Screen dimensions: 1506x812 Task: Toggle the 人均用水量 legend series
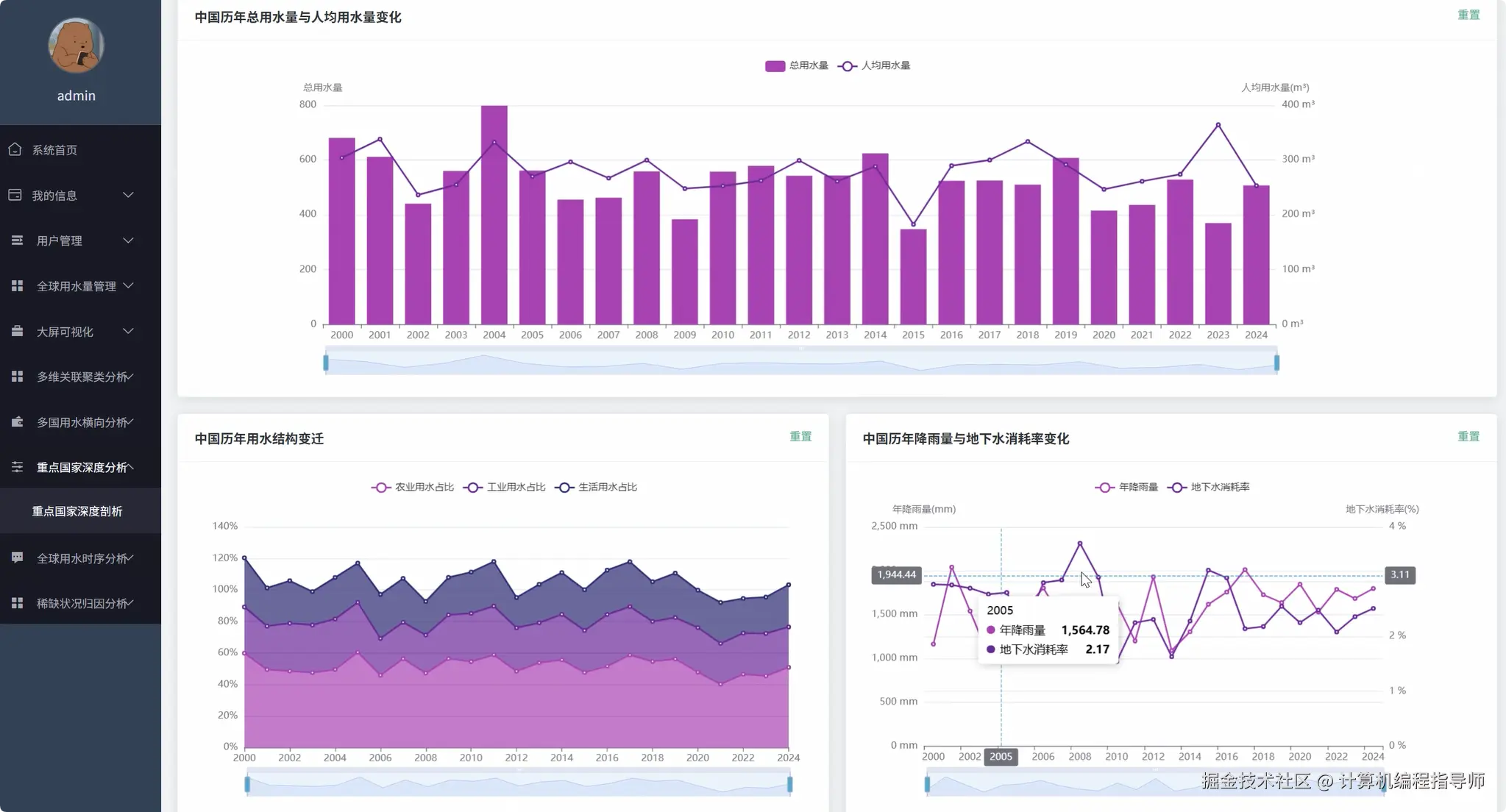874,65
